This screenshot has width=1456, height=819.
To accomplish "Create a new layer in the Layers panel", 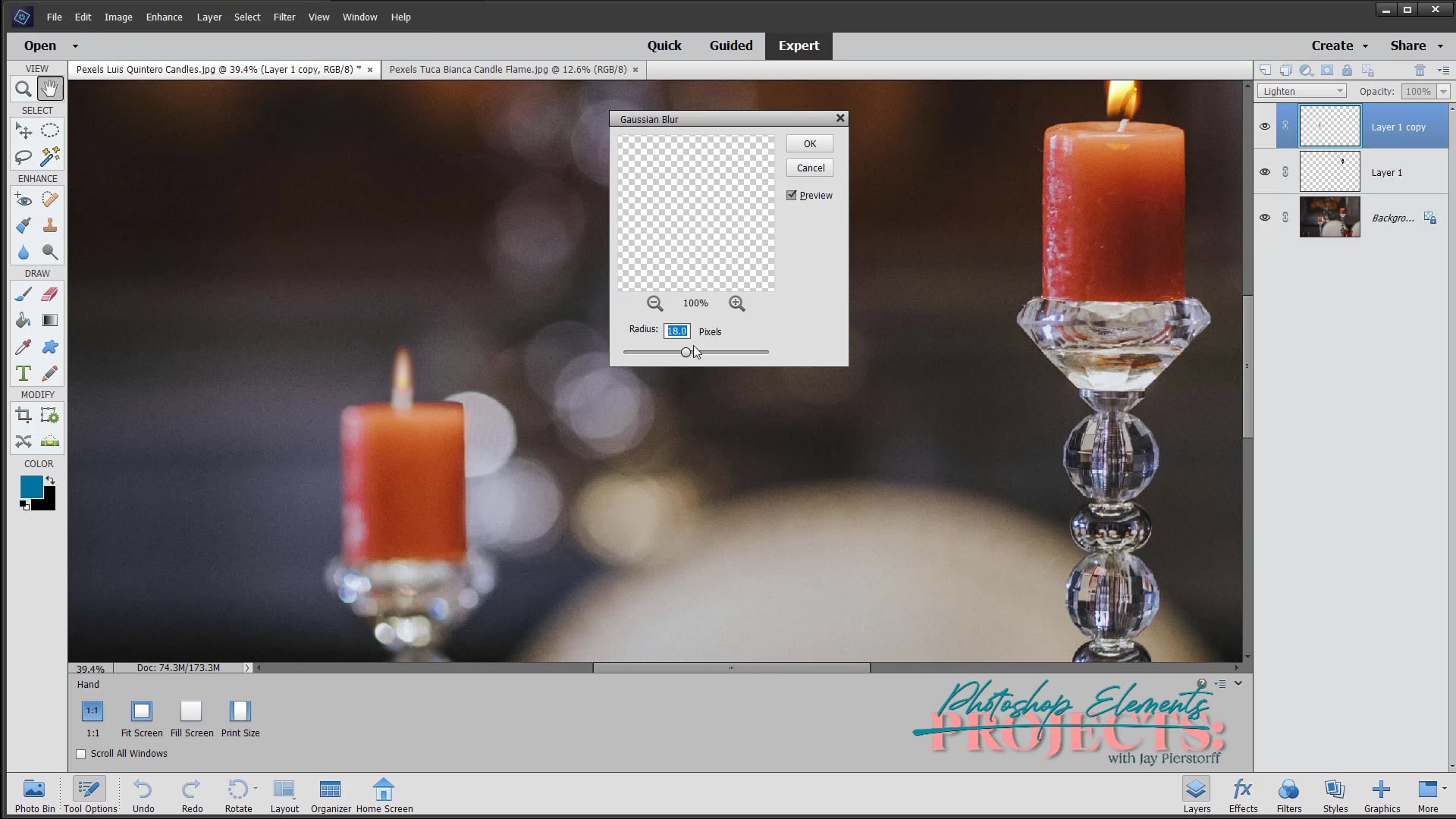I will (1266, 70).
